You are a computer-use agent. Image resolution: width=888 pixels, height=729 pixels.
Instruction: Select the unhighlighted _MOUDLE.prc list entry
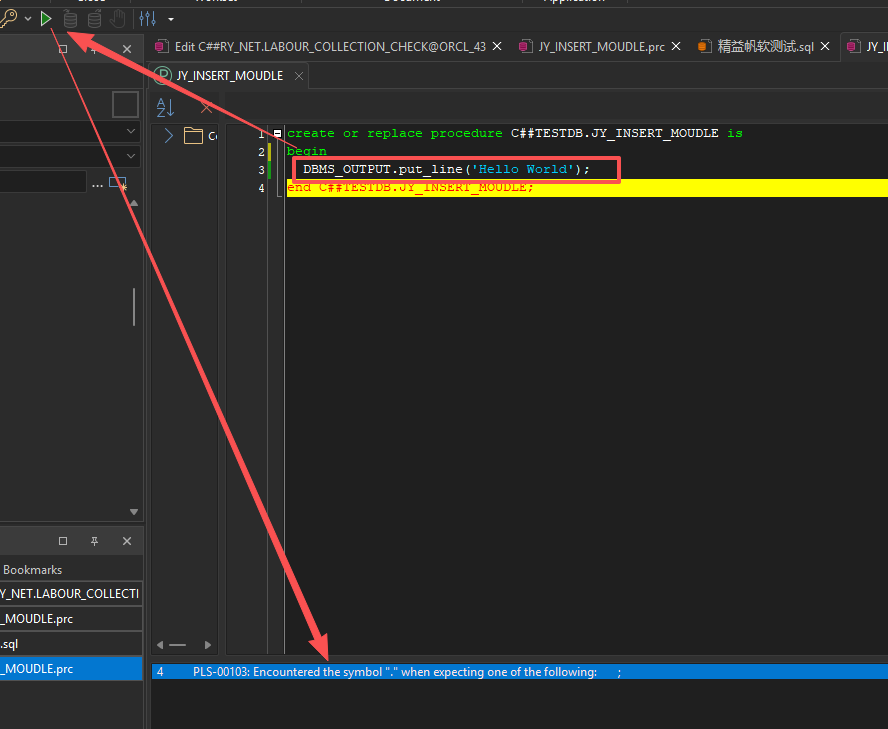pos(71,619)
